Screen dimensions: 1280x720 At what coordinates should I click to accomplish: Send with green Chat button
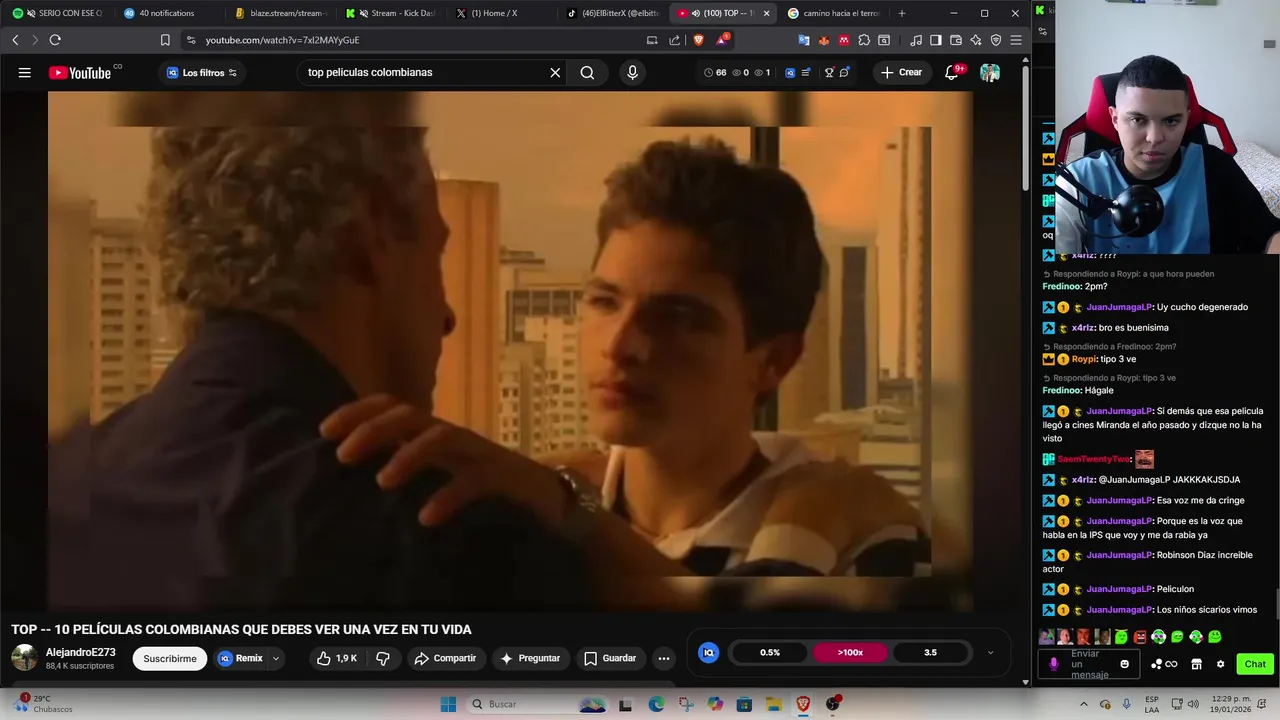coord(1255,664)
